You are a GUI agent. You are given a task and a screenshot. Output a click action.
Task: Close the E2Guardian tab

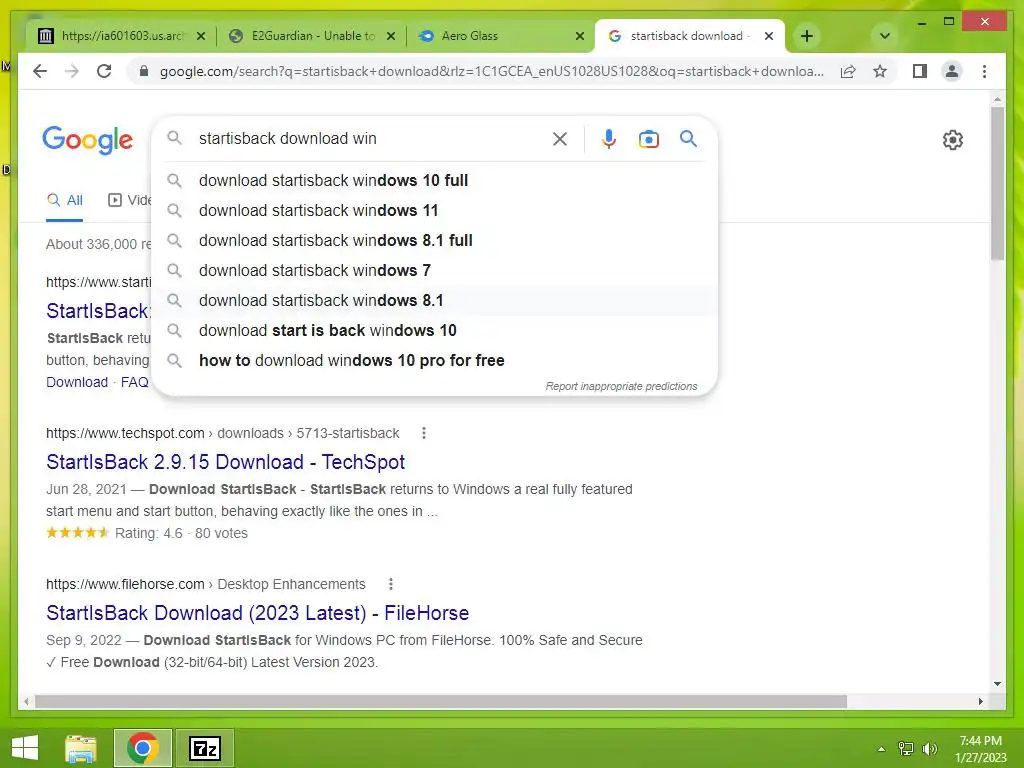click(391, 36)
